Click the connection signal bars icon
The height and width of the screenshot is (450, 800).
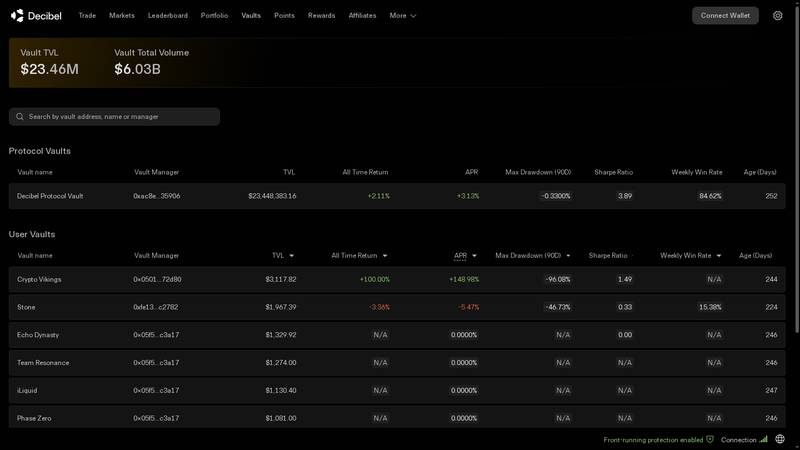pyautogui.click(x=764, y=439)
